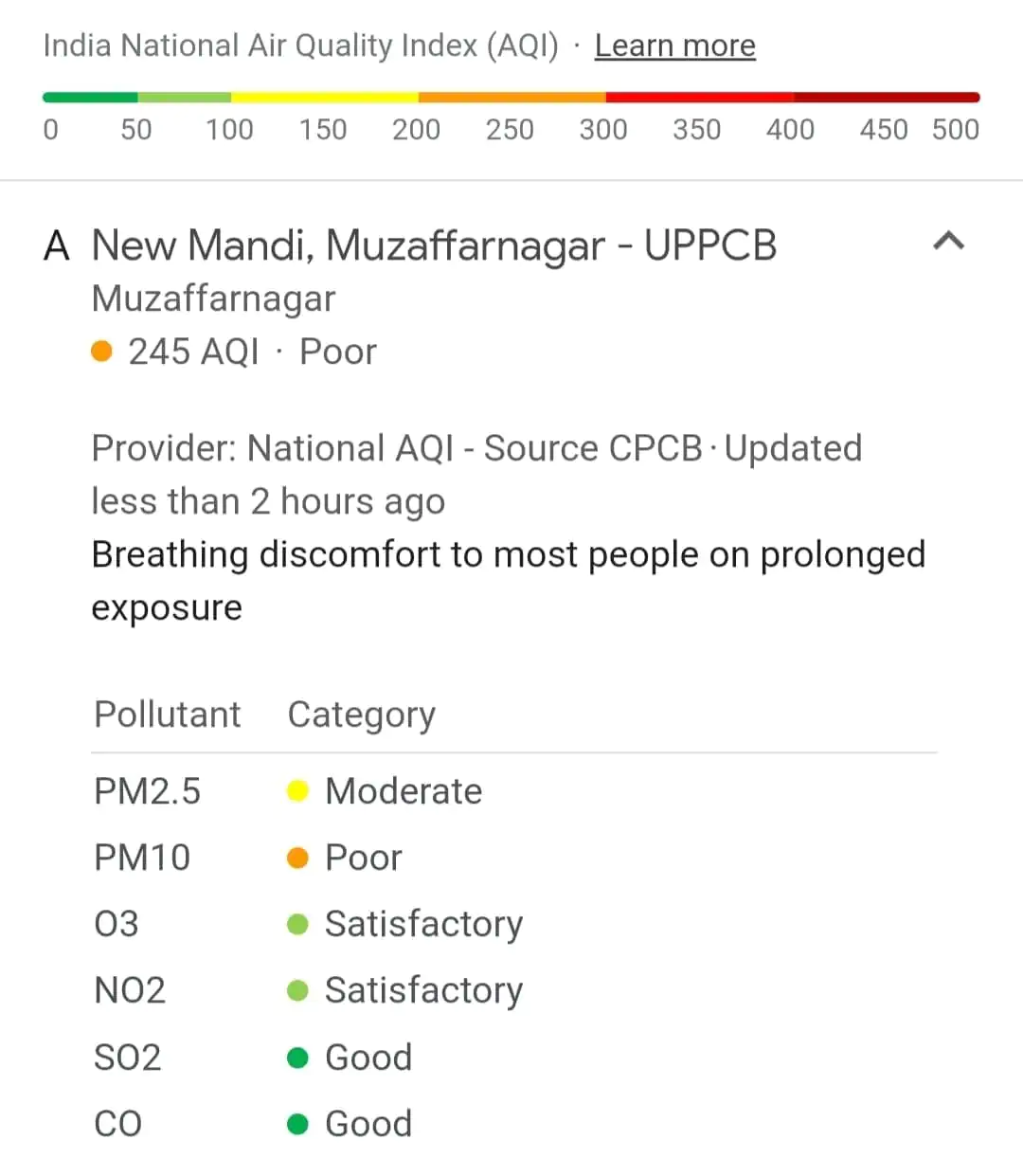Screen dimensions: 1023x1176
Task: Click the red 300-400 AQI scale segment
Action: [699, 97]
